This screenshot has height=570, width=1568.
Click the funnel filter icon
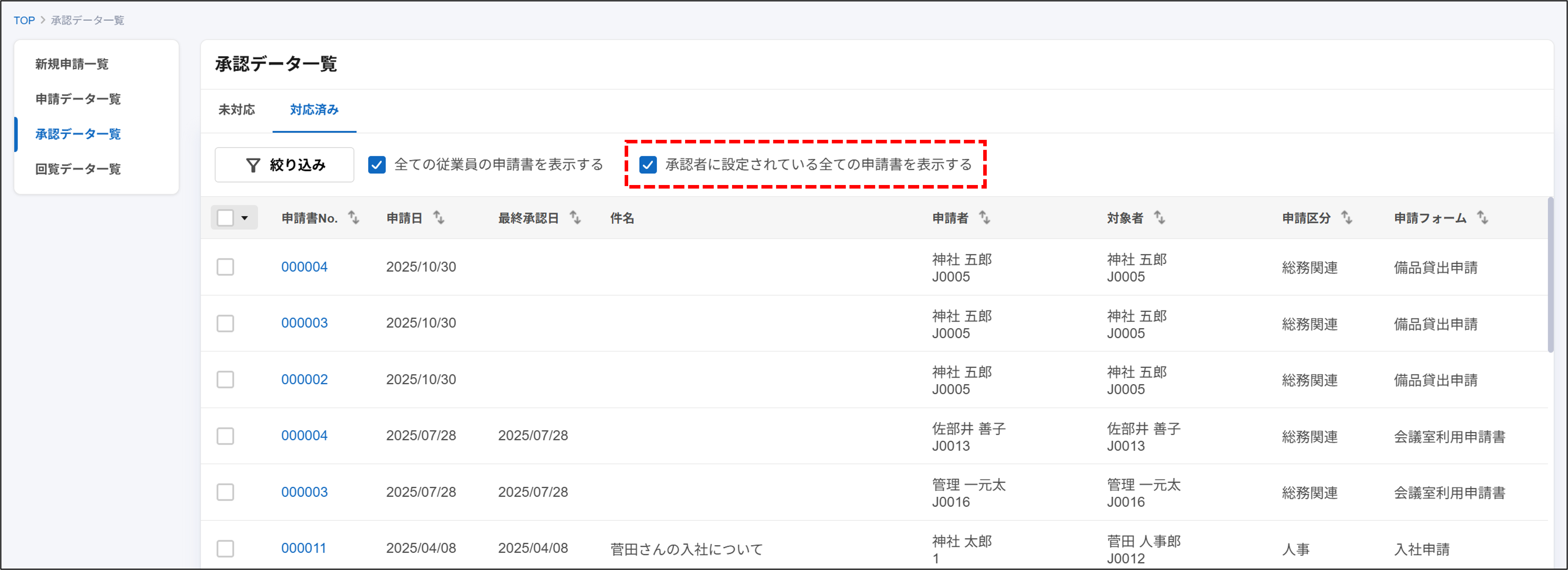coord(253,165)
